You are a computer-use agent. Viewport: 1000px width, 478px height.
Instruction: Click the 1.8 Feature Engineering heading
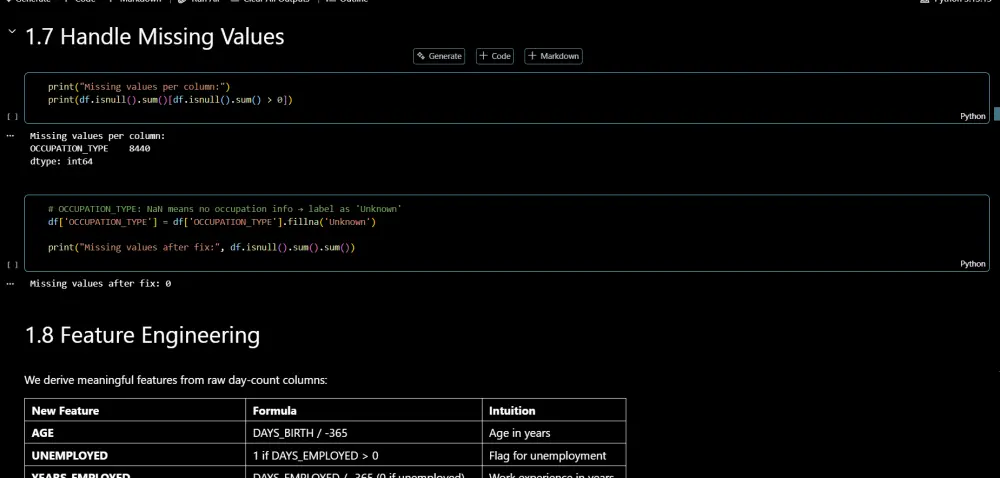click(142, 335)
